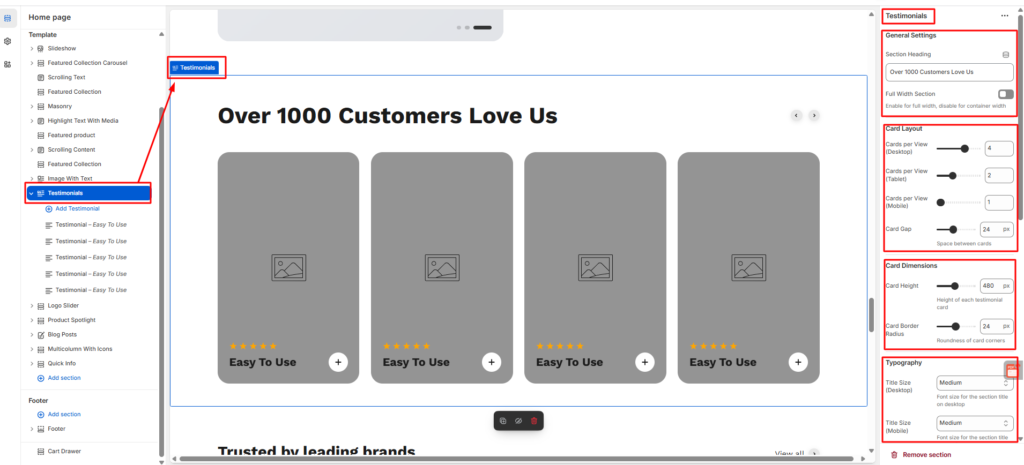Open the three-dot menu in Testimonials panel
Viewport: 1024px width, 465px height.
[x=1004, y=16]
